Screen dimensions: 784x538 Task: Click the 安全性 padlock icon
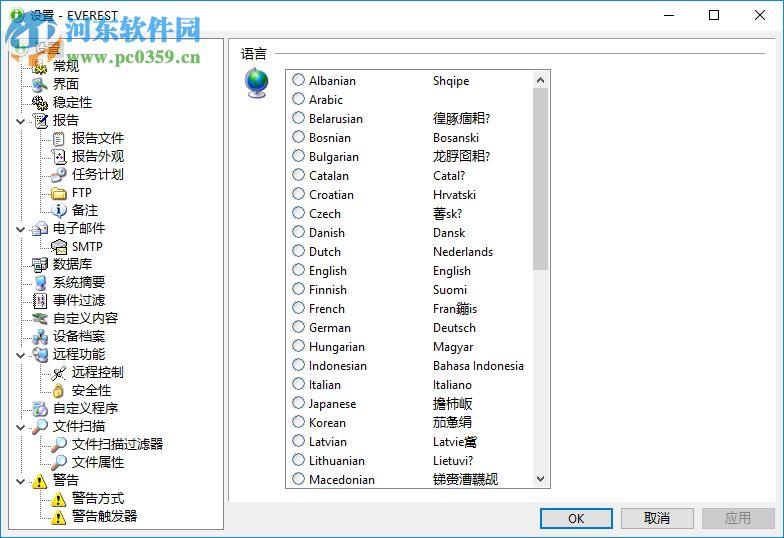point(58,390)
